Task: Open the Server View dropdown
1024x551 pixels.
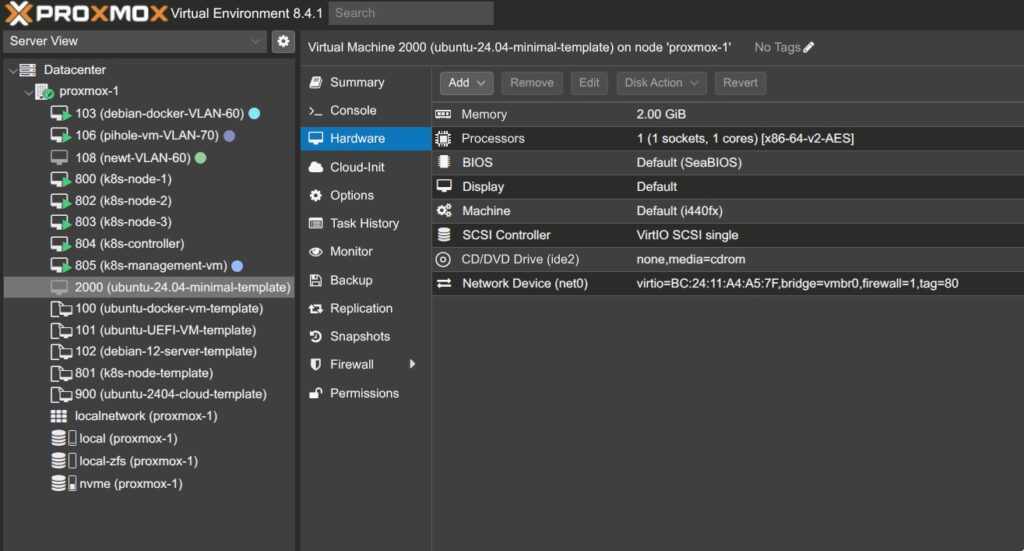Action: [135, 41]
